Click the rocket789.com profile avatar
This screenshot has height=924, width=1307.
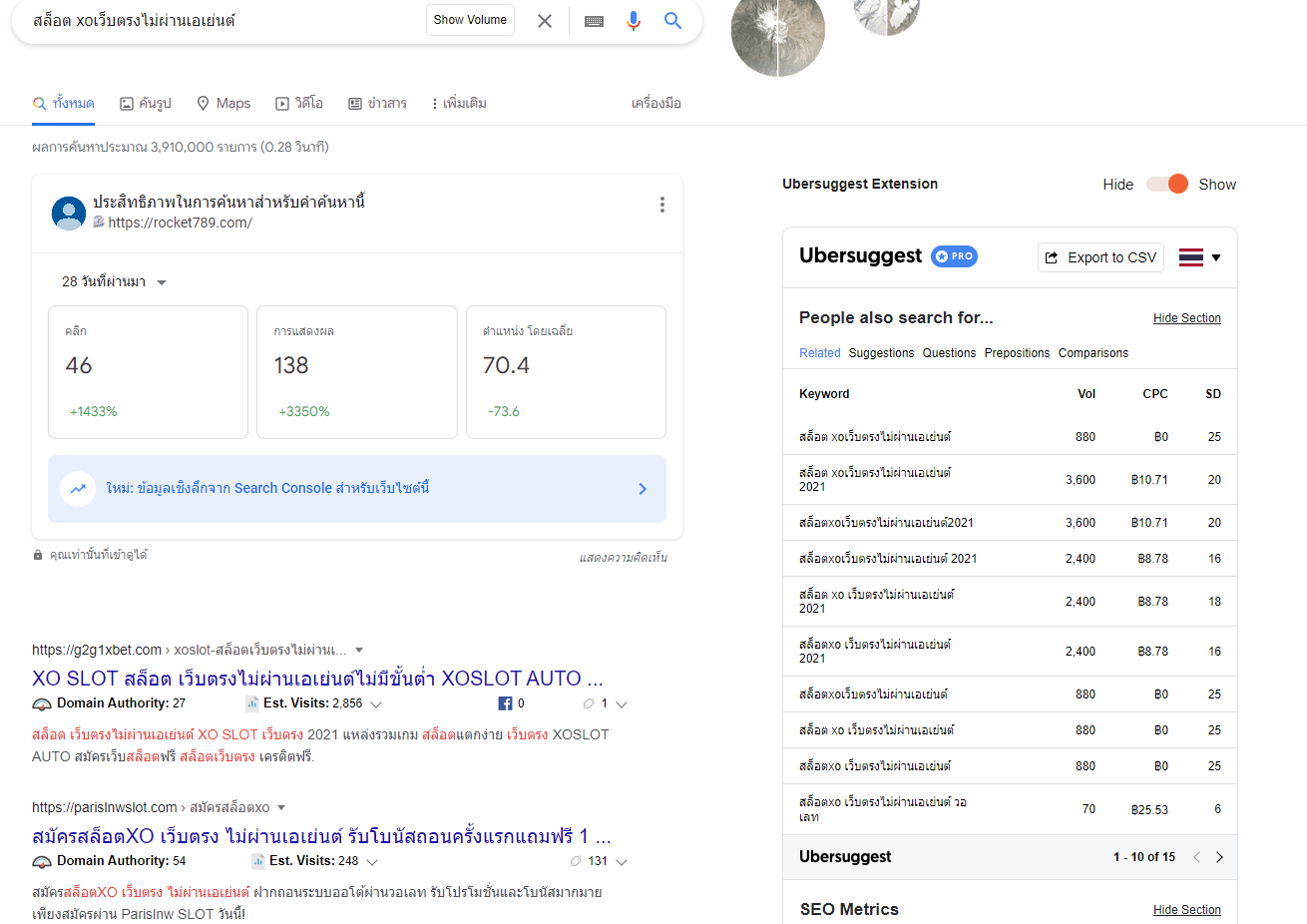pyautogui.click(x=69, y=213)
